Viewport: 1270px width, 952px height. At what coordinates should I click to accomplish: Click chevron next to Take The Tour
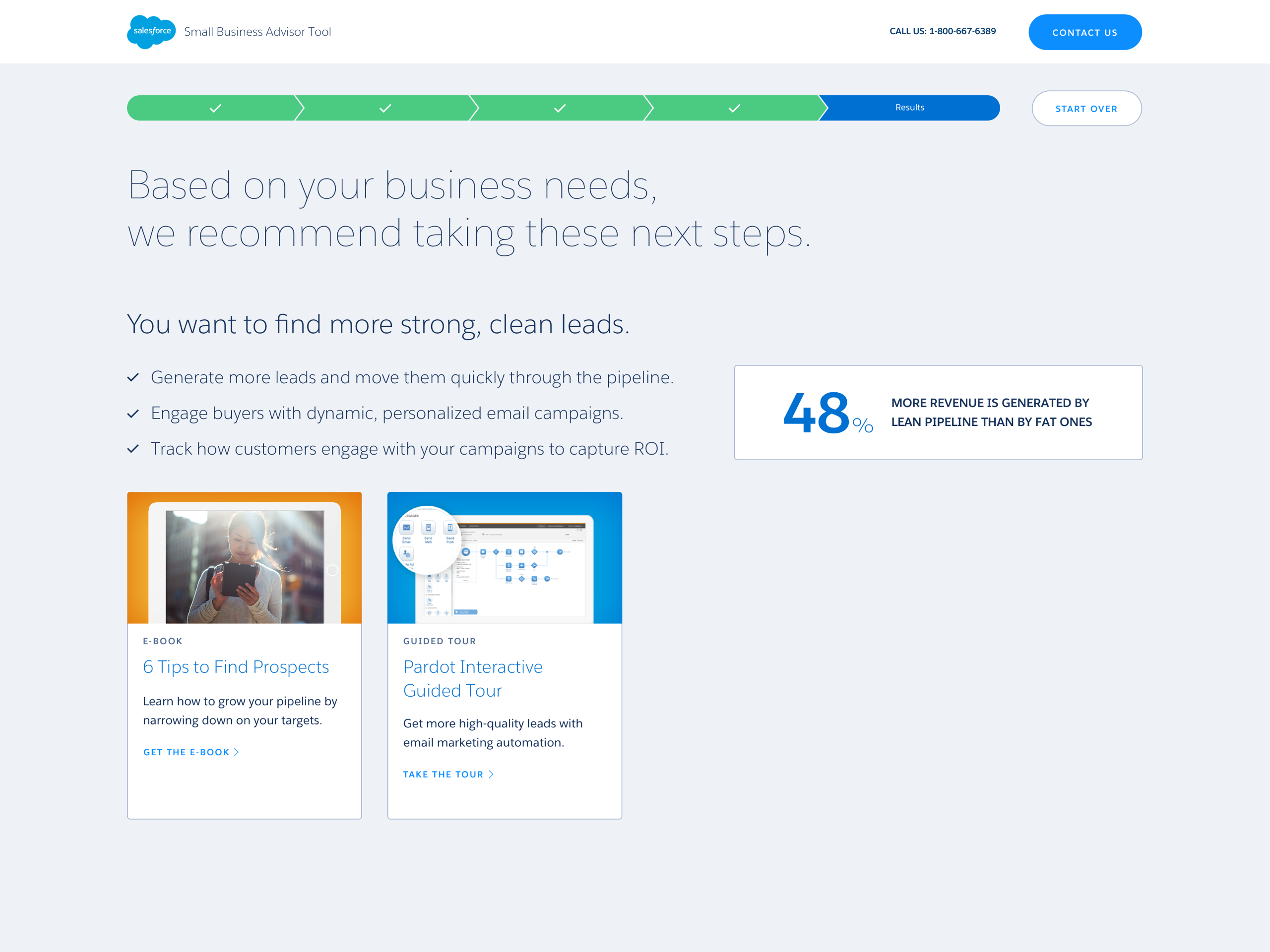[x=491, y=774]
